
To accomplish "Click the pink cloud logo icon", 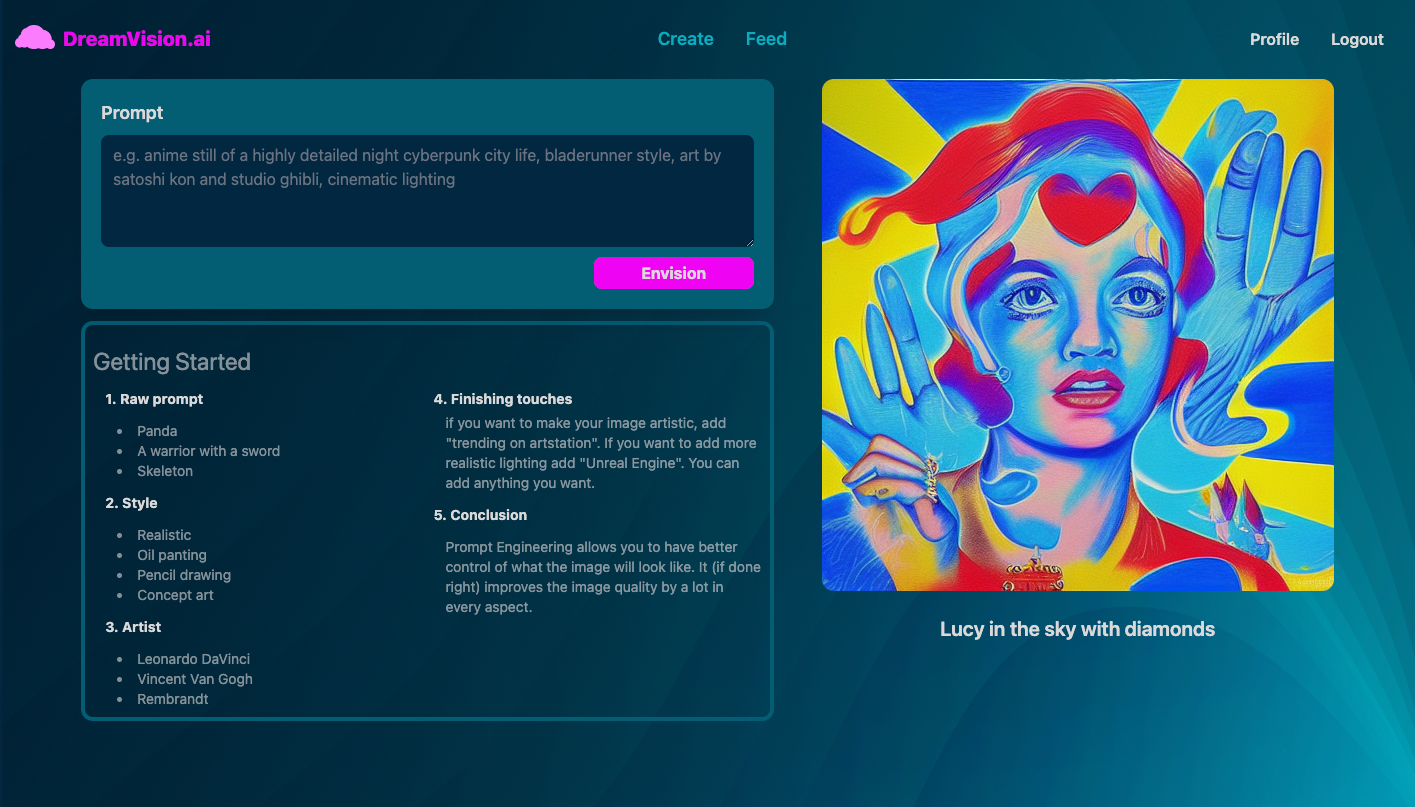I will point(35,38).
